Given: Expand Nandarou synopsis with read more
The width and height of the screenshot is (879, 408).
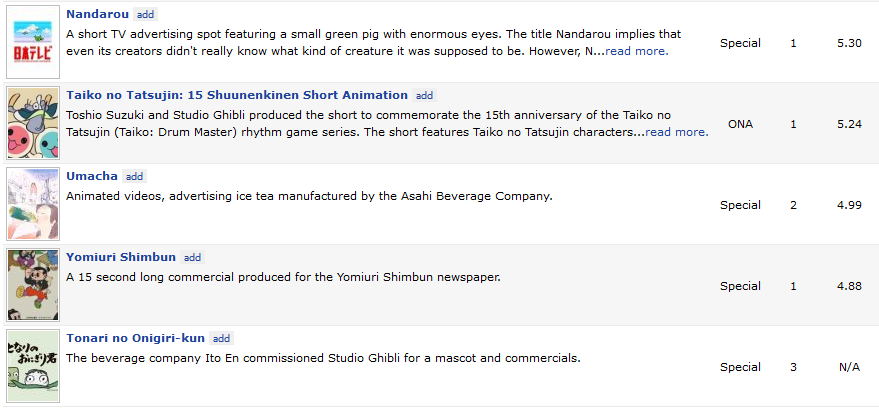Looking at the screenshot, I should (636, 51).
